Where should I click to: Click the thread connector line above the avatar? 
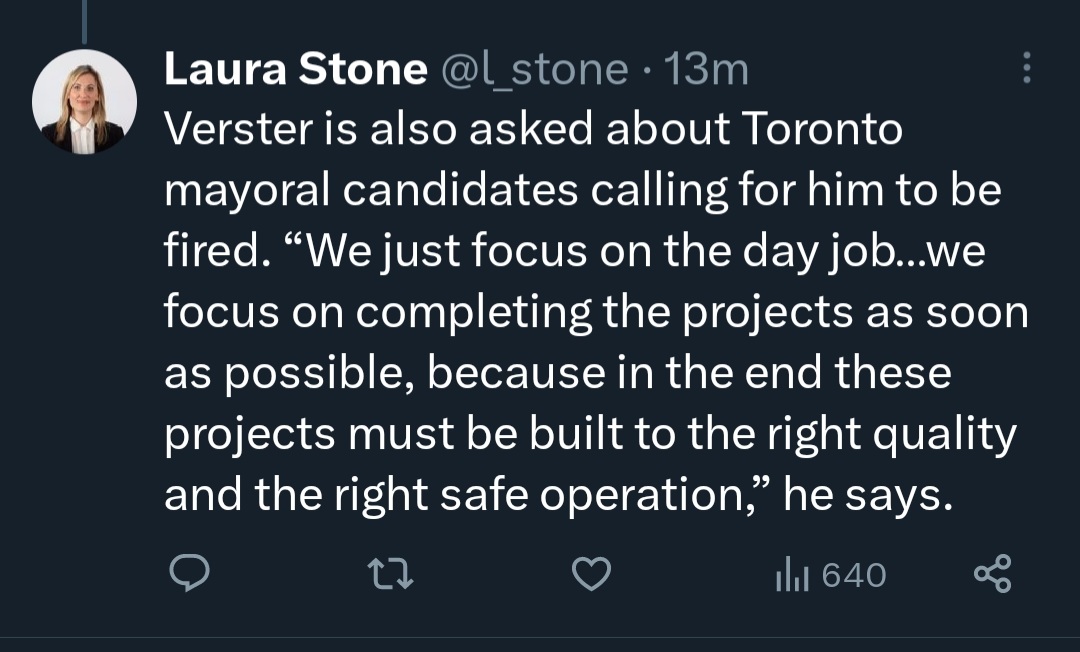pyautogui.click(x=84, y=20)
